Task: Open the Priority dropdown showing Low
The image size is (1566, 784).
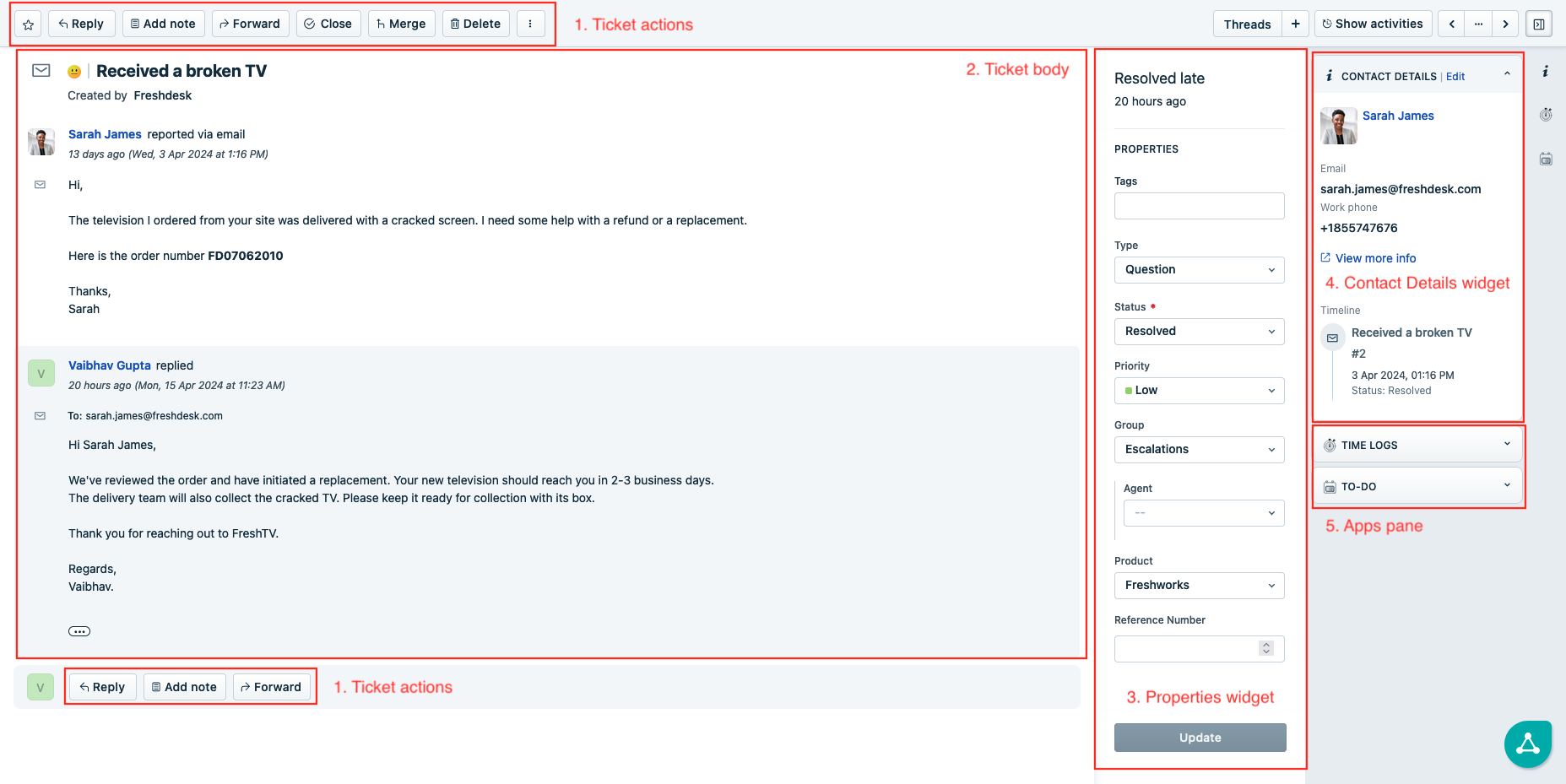Action: (1200, 391)
